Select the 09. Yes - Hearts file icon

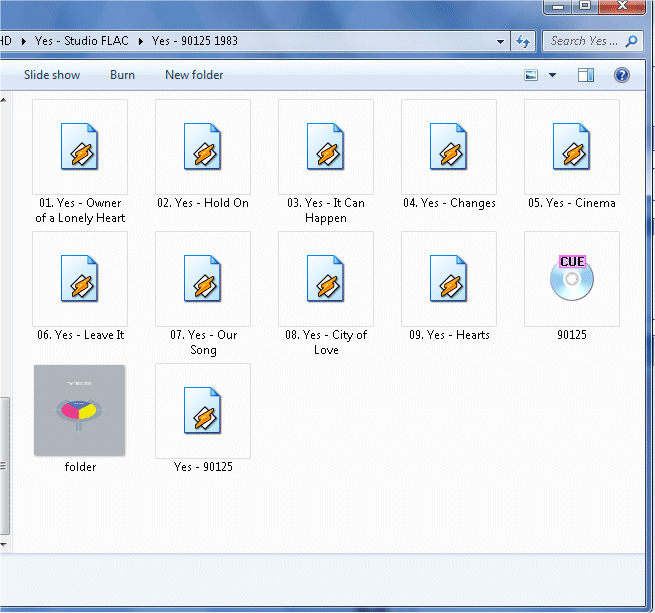coord(449,278)
